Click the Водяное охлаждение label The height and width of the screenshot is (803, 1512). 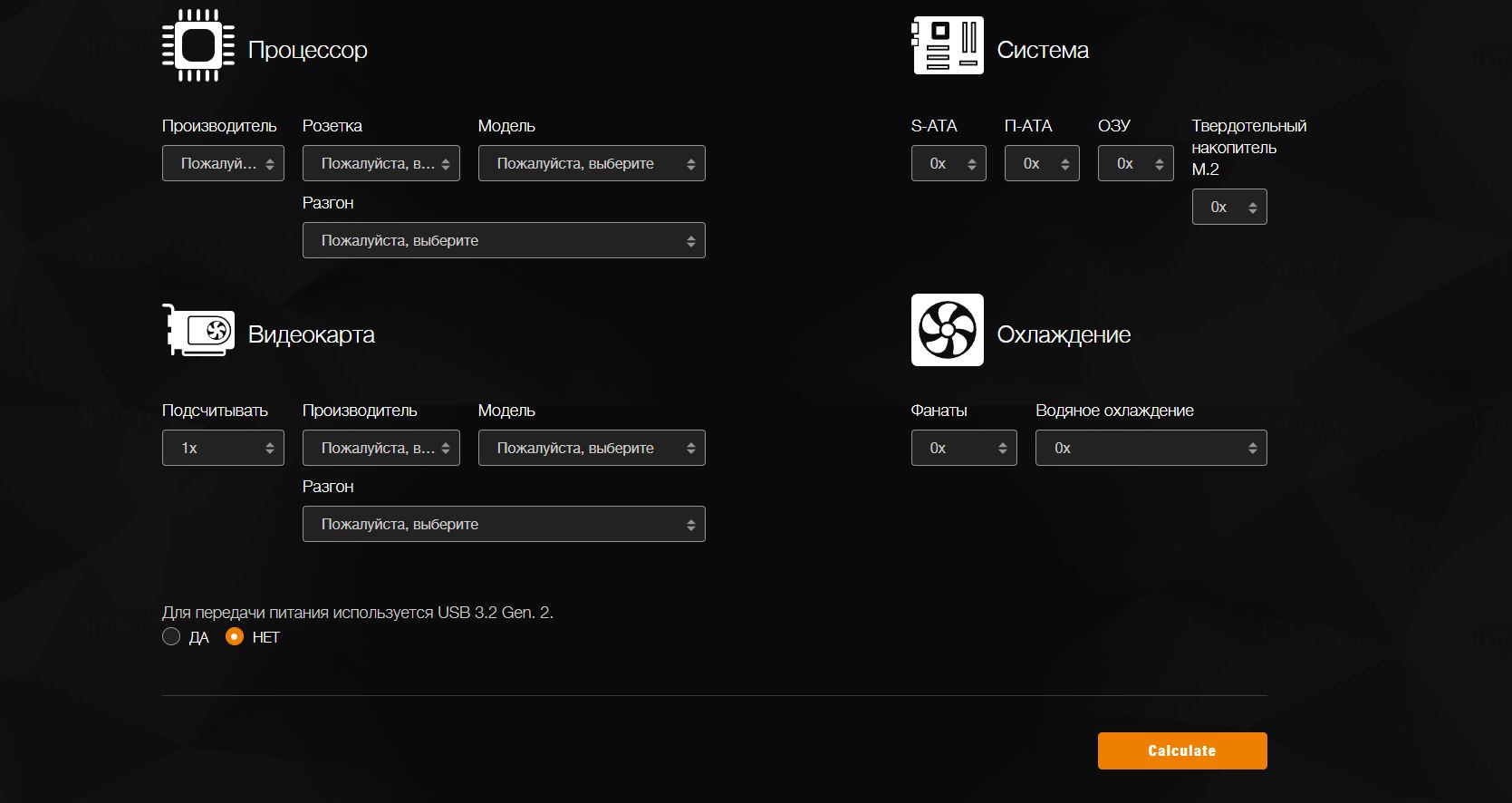(1114, 411)
